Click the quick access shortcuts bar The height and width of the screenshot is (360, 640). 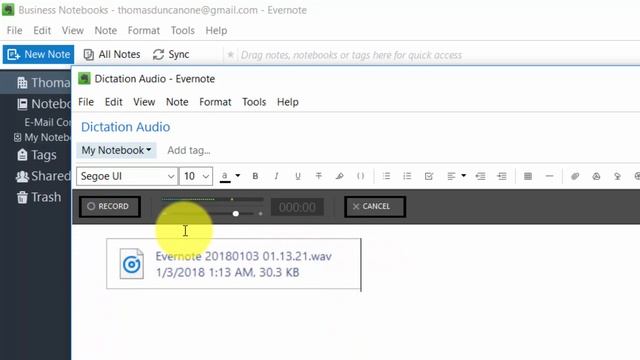pos(351,55)
